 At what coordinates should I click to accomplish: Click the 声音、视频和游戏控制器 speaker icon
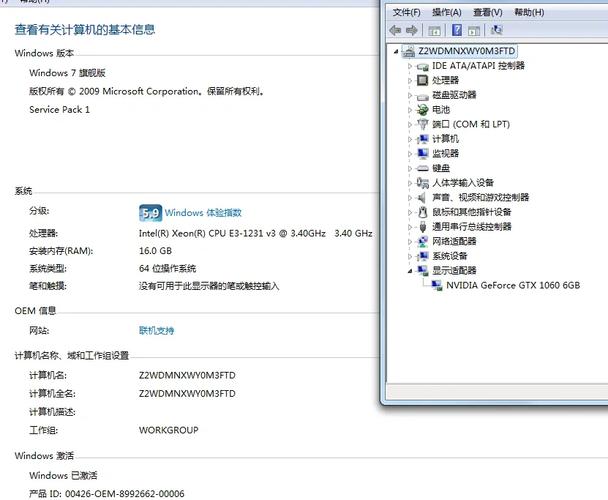pos(422,197)
